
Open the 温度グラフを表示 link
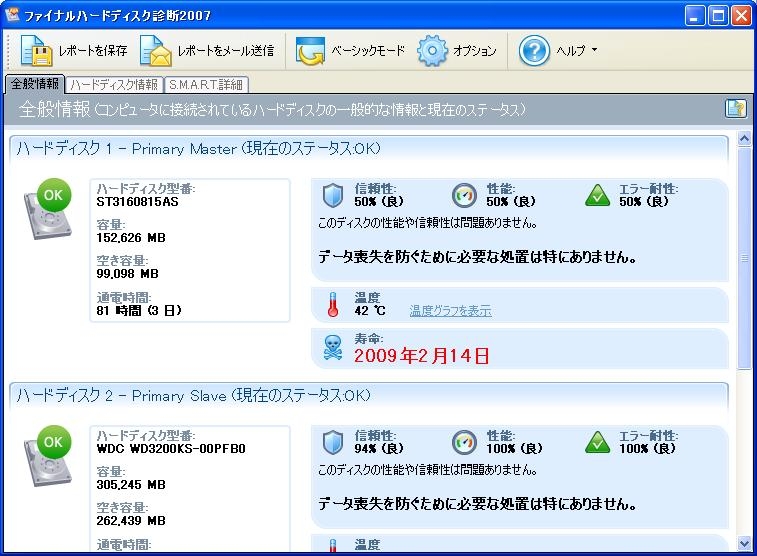pyautogui.click(x=450, y=311)
